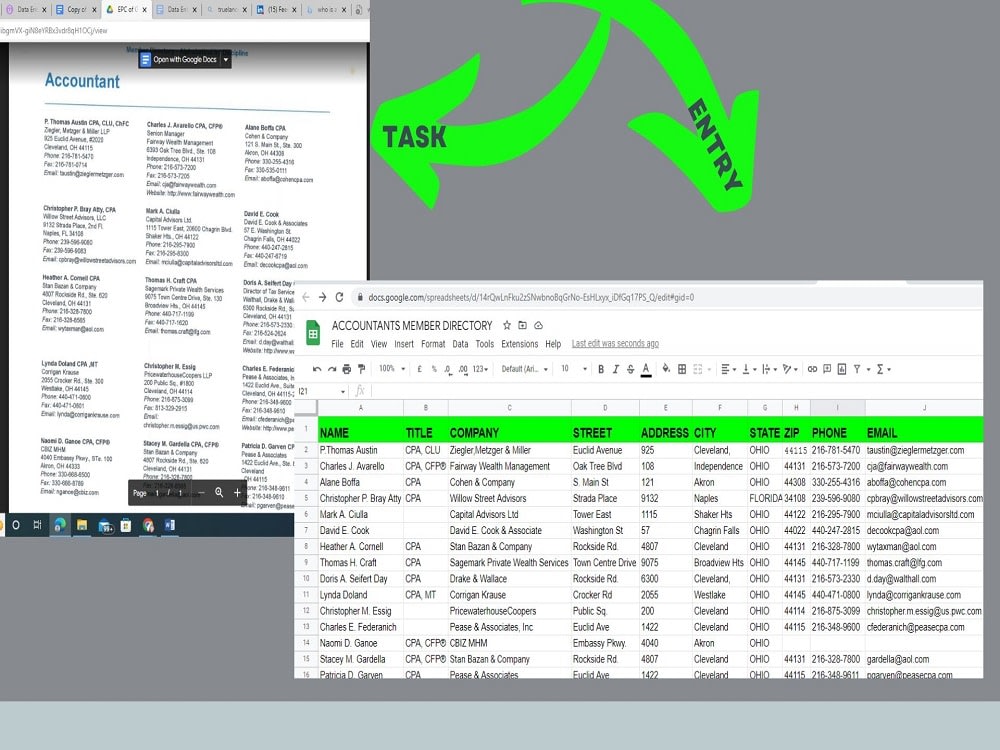The height and width of the screenshot is (750, 1000).
Task: Click the magnifier zoom icon in PDF viewer
Action: coord(219,492)
